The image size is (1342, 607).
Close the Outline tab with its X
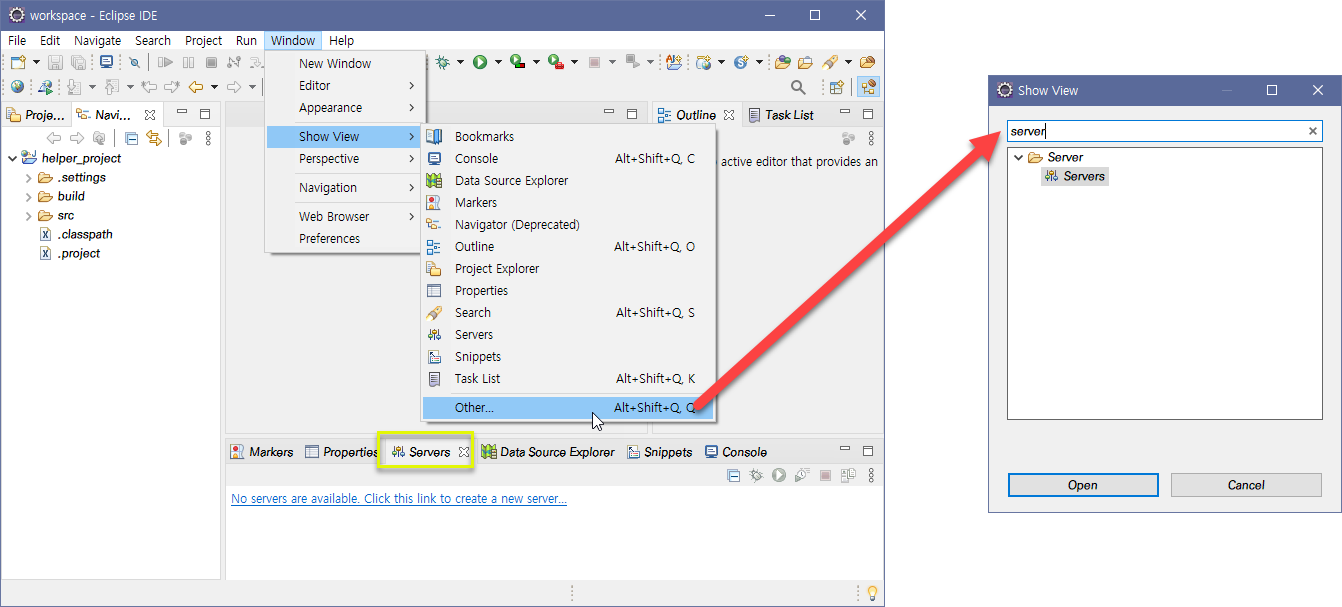(x=729, y=115)
